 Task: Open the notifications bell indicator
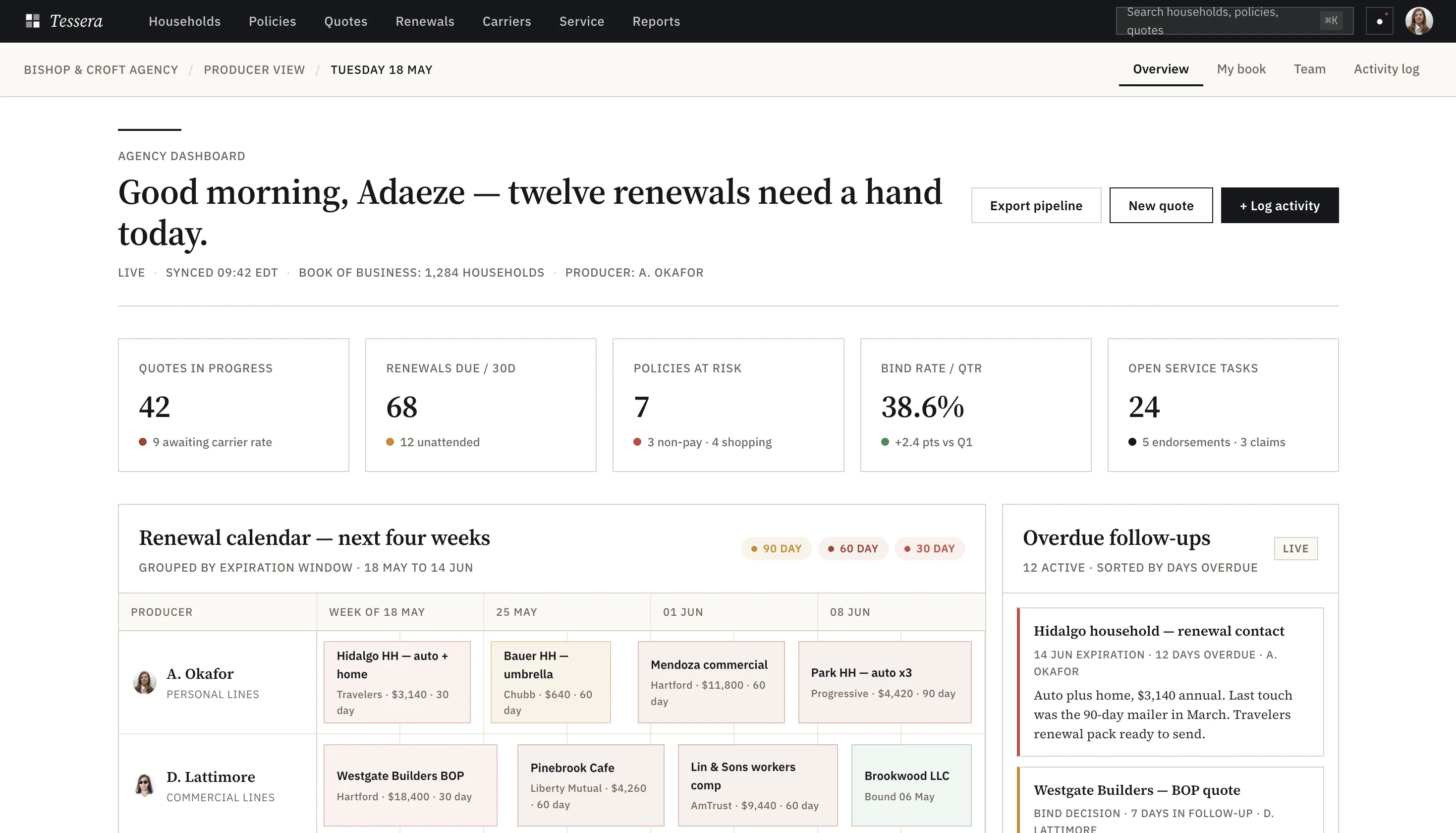(1379, 21)
